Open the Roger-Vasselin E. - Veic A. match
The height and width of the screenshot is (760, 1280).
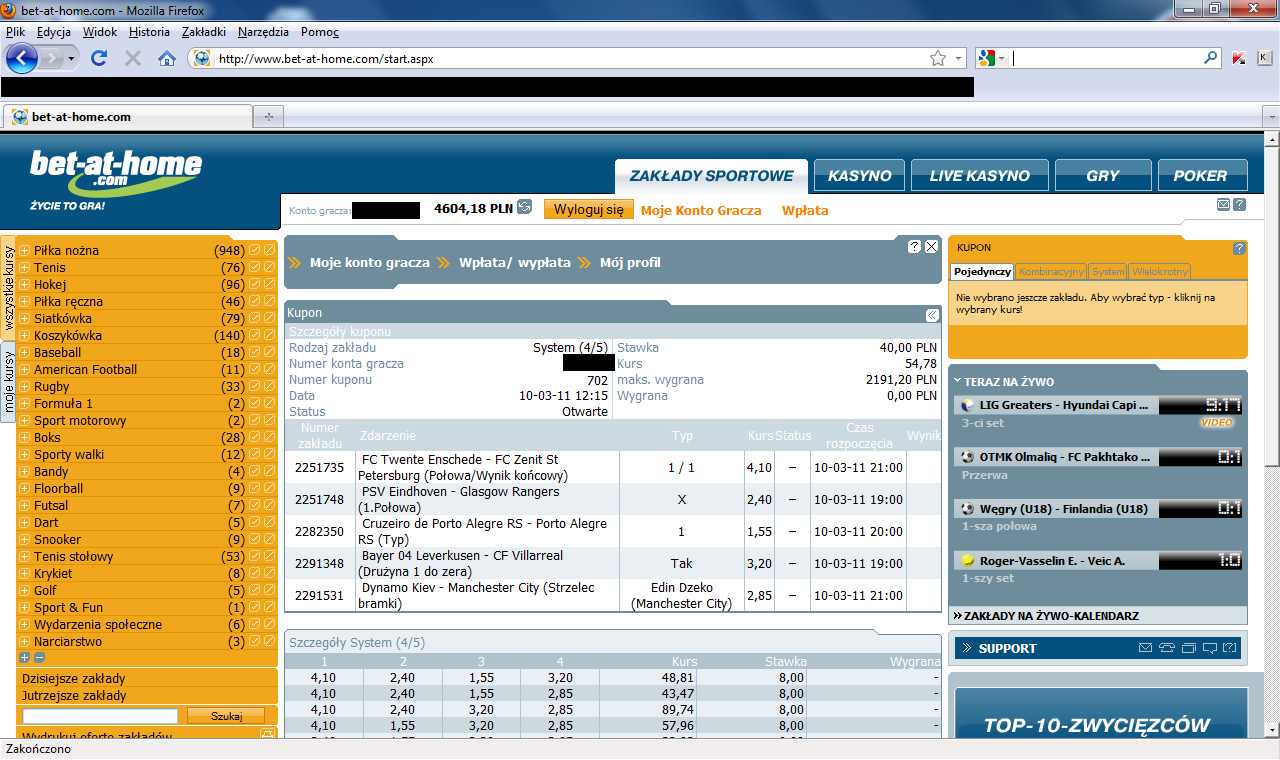pyautogui.click(x=1052, y=561)
